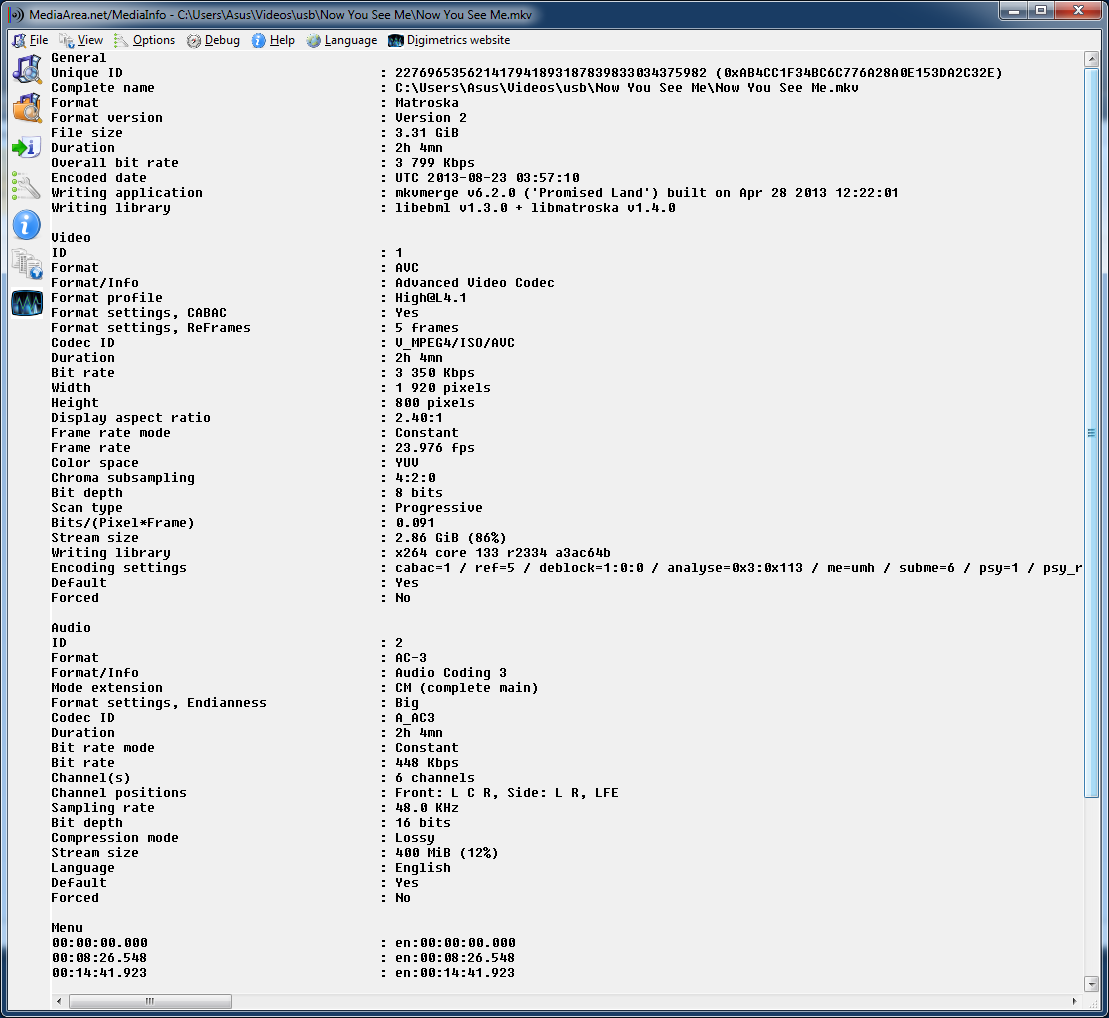Click the 'Progressive' scan type value
This screenshot has height=1018, width=1109.
[x=439, y=508]
